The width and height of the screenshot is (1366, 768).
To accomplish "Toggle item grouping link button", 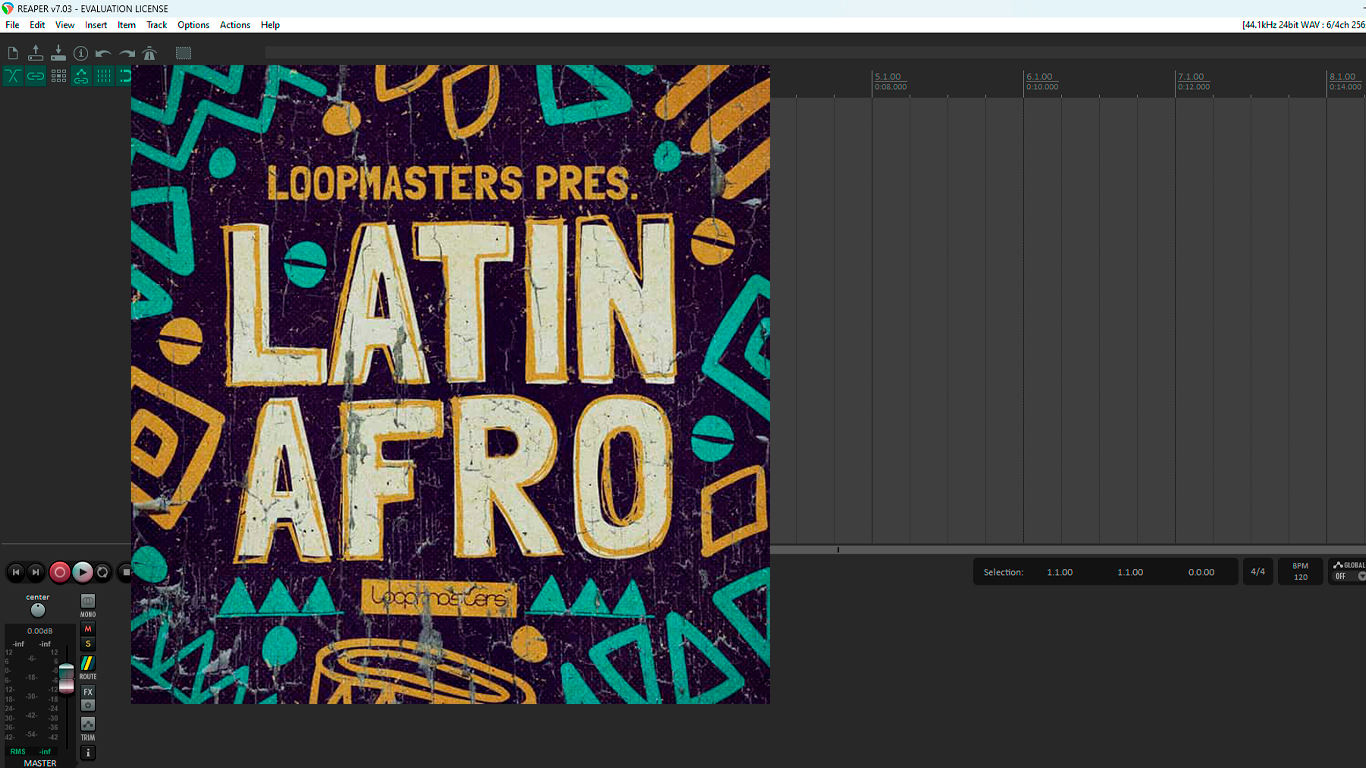I will coord(36,76).
